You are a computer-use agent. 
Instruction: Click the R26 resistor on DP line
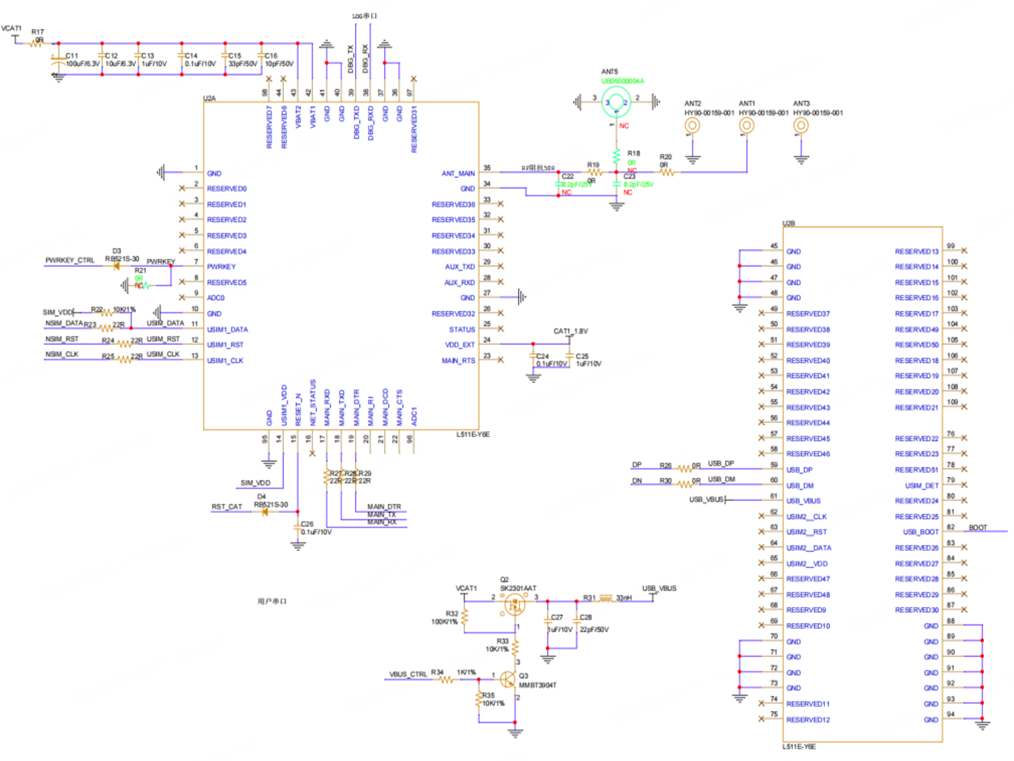[x=685, y=469]
